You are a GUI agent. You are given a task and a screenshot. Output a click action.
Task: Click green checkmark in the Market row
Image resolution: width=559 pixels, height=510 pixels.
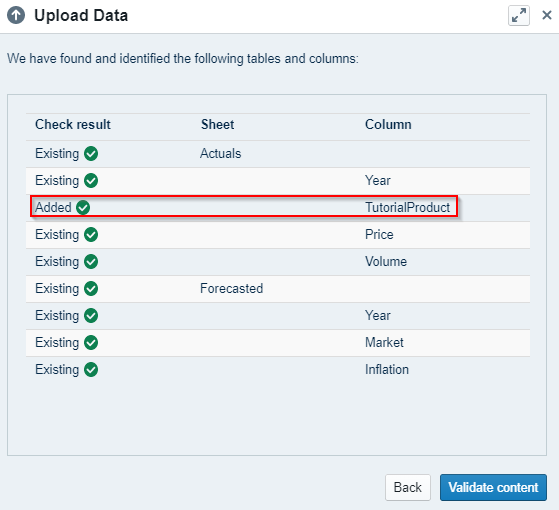click(91, 342)
